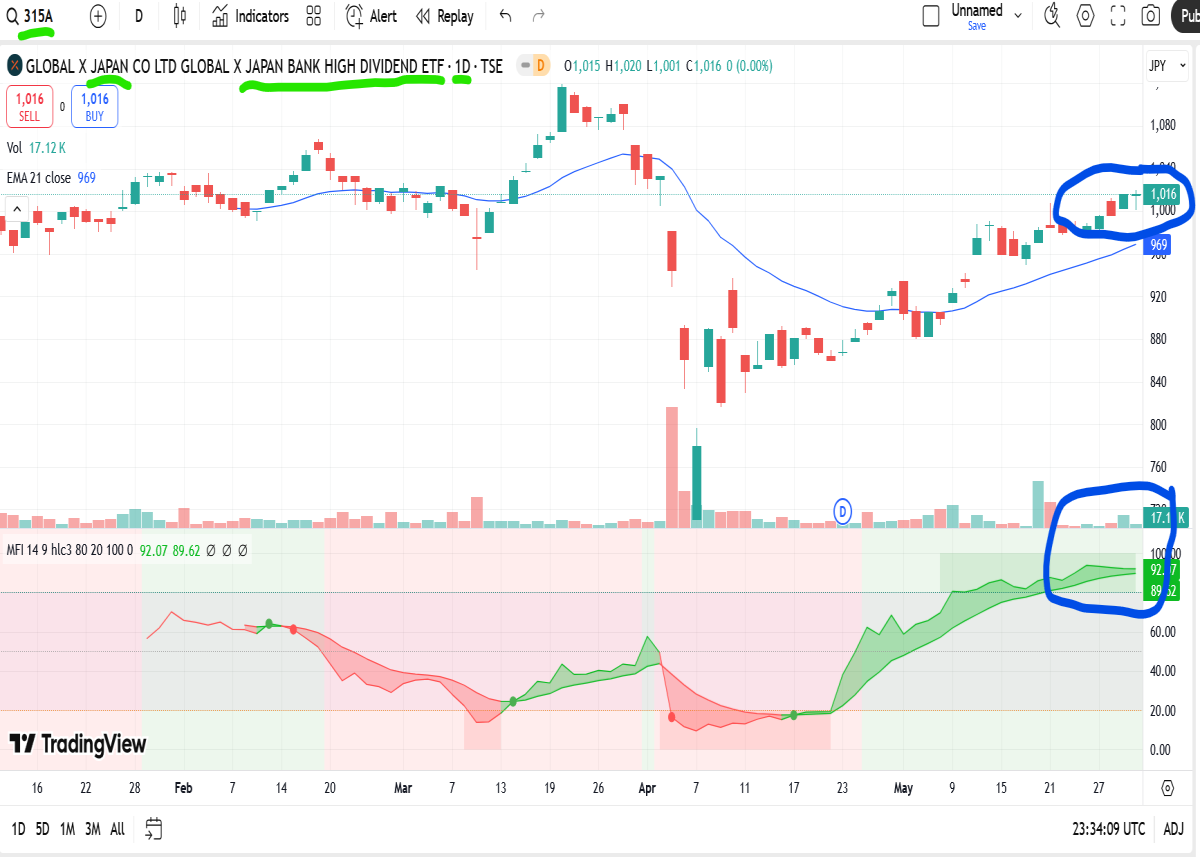Screen dimensions: 1200x857
Task: Undo last chart action
Action: click(x=505, y=16)
